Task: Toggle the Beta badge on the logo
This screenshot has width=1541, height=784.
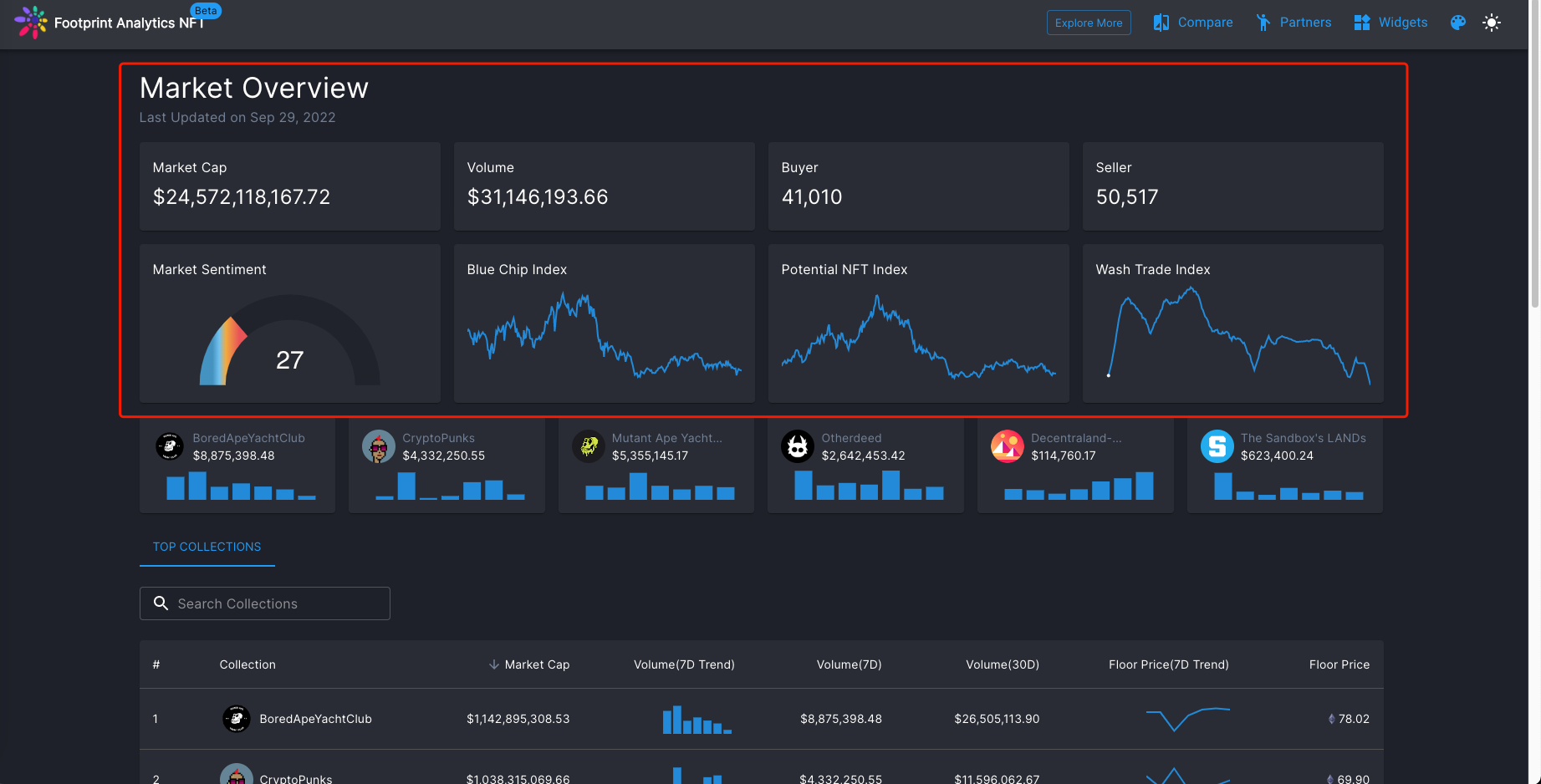Action: [206, 10]
